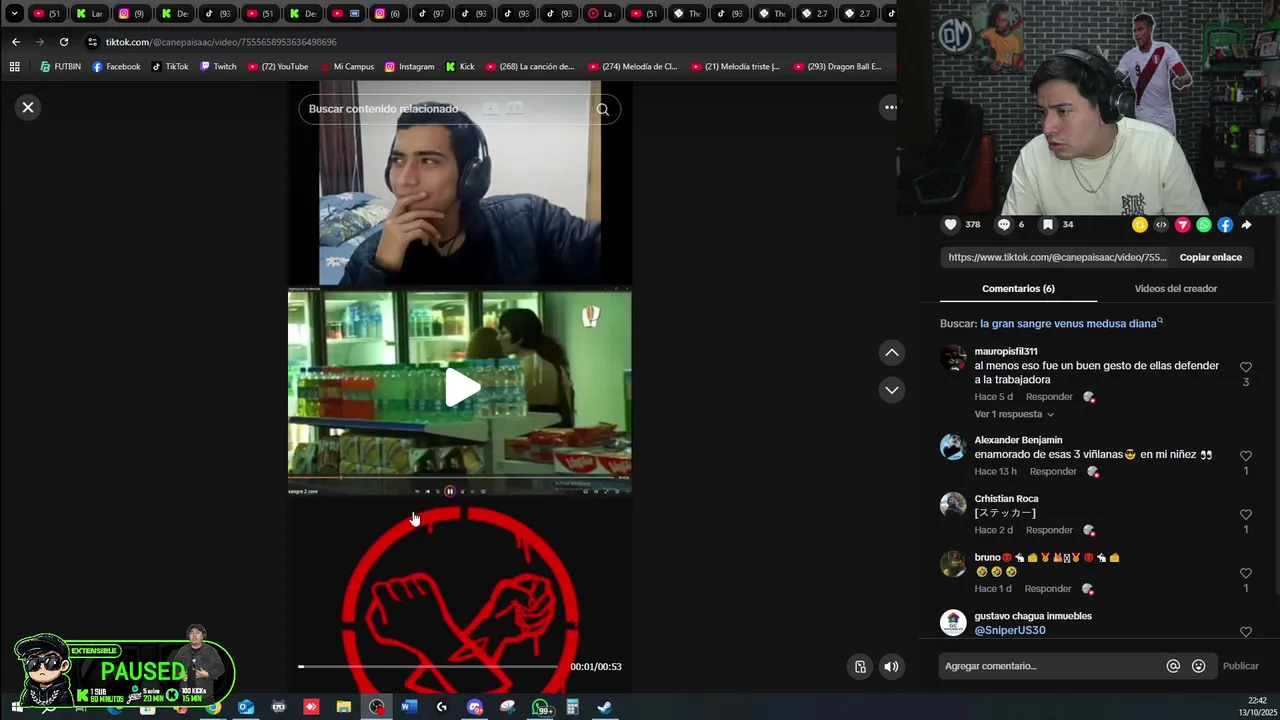This screenshot has width=1280, height=720.
Task: Get embed code via embed icon
Action: coord(1161,225)
